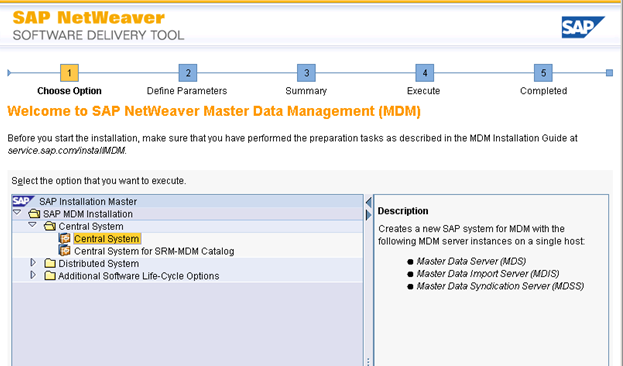623x366 pixels.
Task: Click the SAP Installation Master logo icon
Action: 23,201
